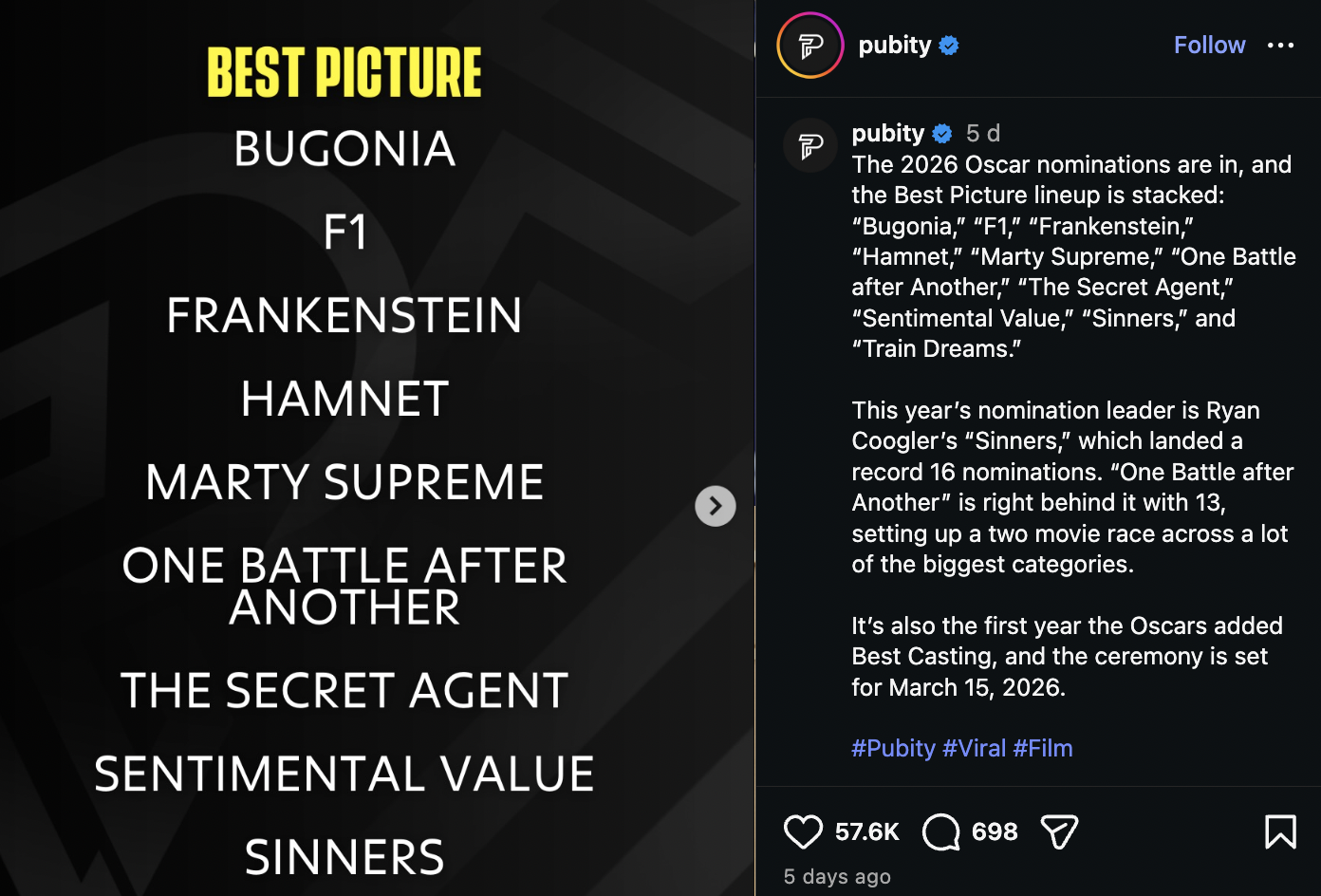Open comments via speech bubble icon
The height and width of the screenshot is (896, 1321).
tap(940, 832)
